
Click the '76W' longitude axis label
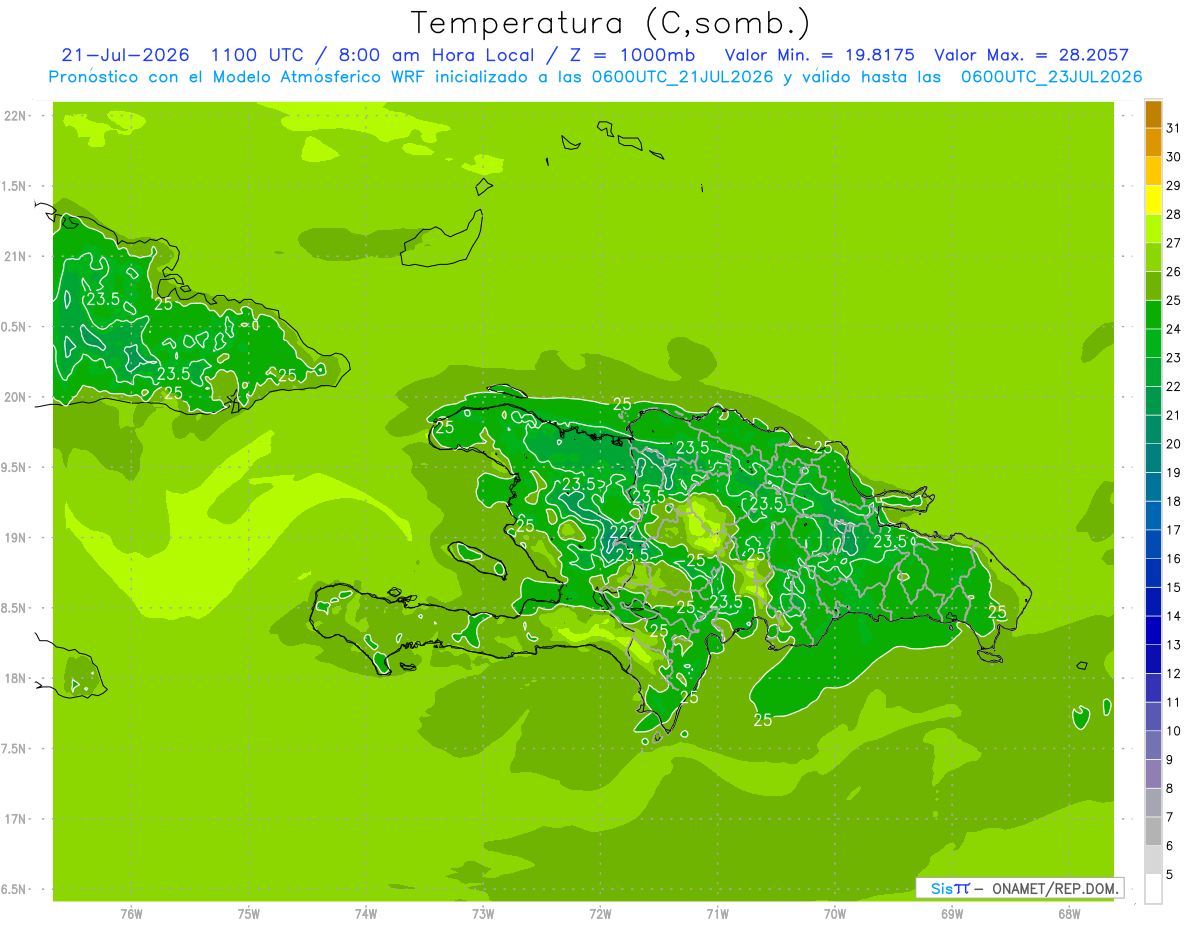point(131,914)
